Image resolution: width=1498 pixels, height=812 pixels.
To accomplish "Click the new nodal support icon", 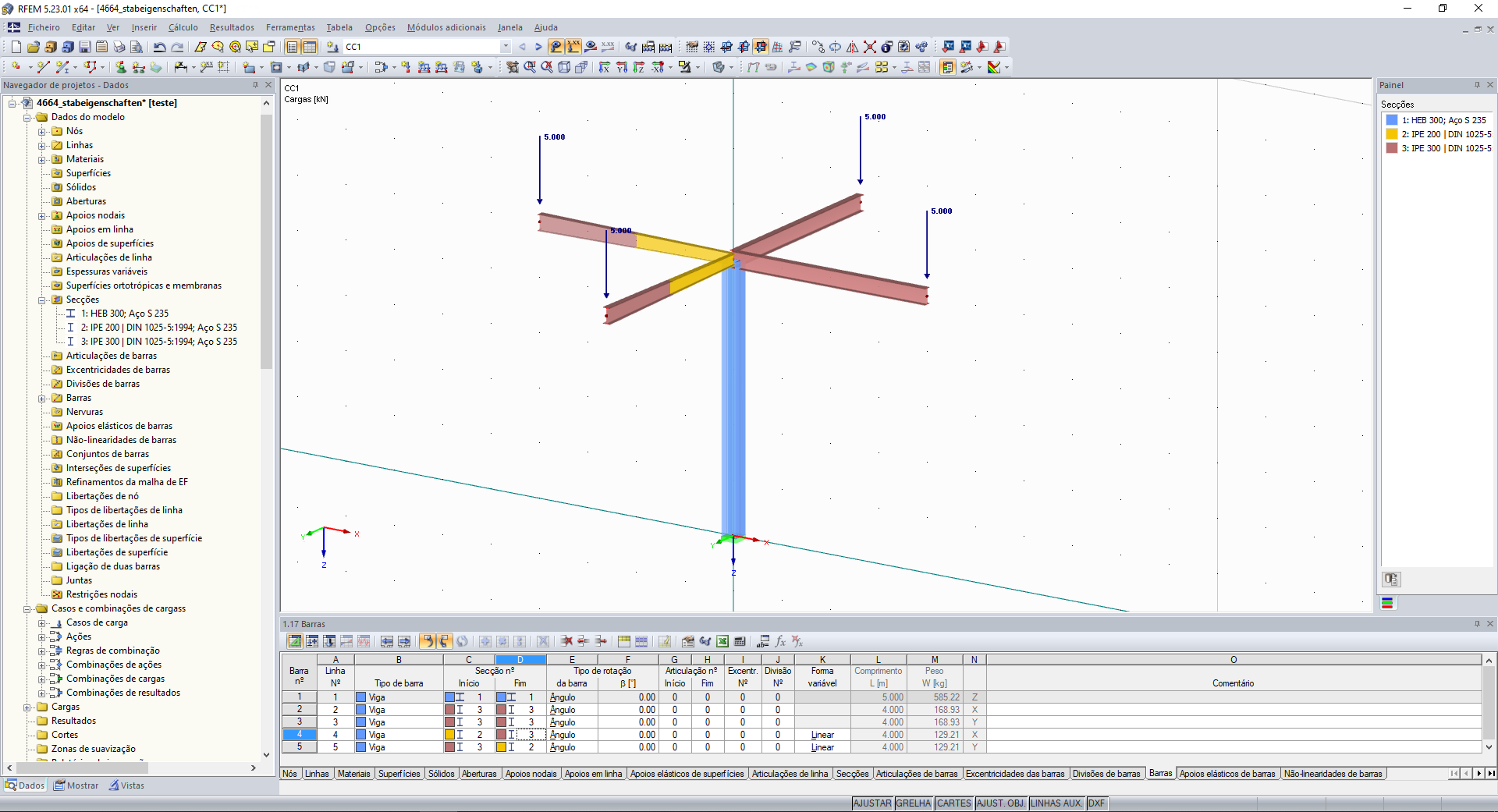I will pos(121,67).
